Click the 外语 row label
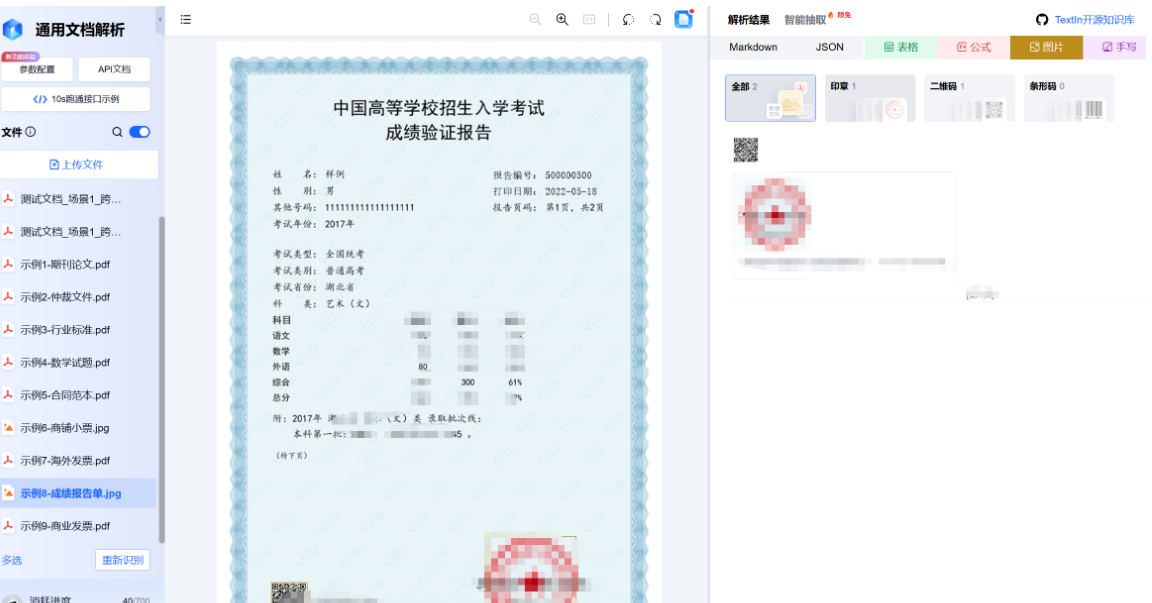Viewport: 1152px width, 603px height. 281,367
